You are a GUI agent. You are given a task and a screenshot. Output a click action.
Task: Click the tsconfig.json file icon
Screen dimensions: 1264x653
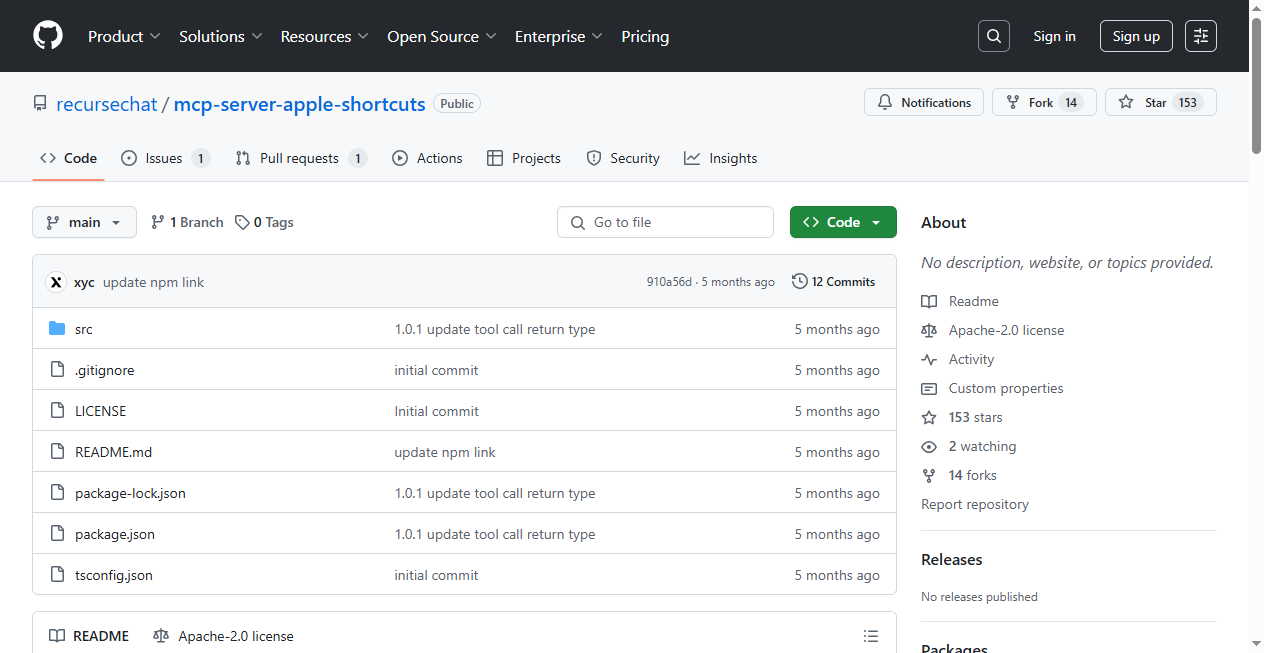[x=57, y=575]
